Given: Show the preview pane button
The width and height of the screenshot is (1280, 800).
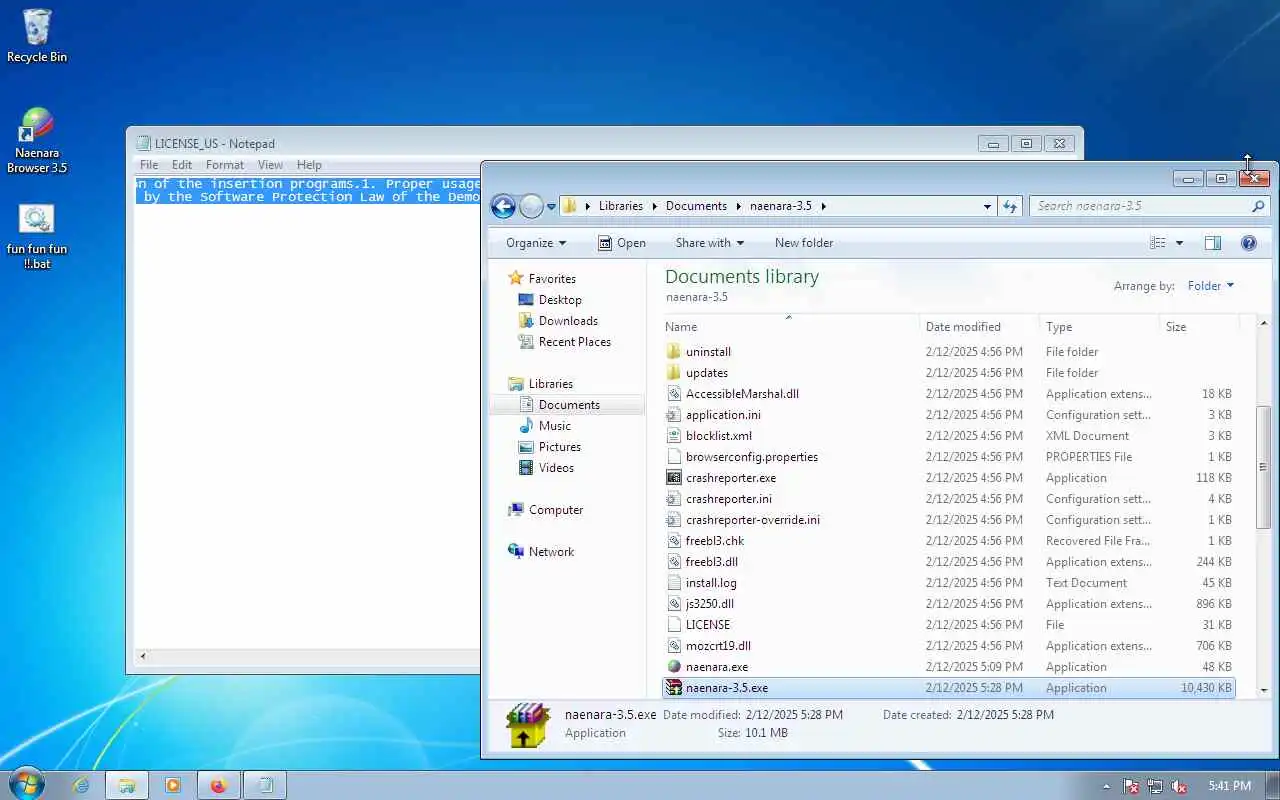Looking at the screenshot, I should [1212, 243].
